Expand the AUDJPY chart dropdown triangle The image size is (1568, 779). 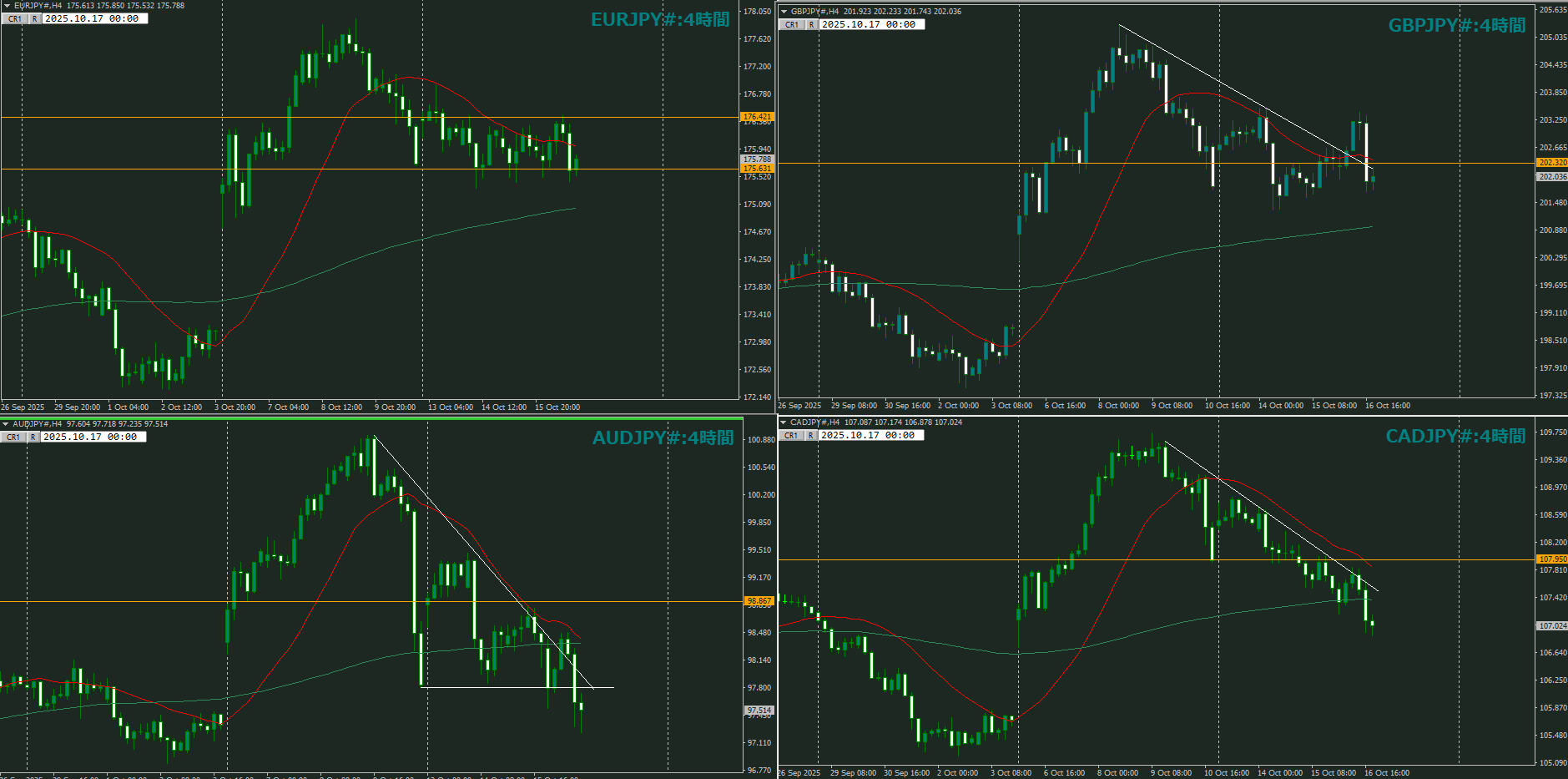[5, 424]
